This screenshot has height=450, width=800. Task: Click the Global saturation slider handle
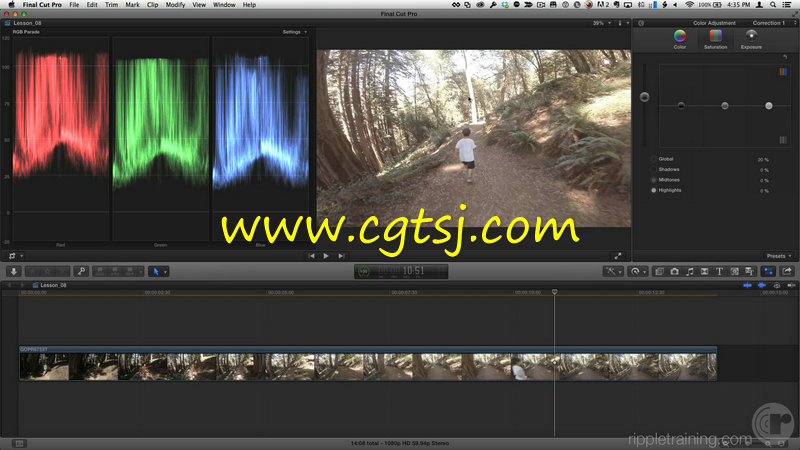coord(644,97)
